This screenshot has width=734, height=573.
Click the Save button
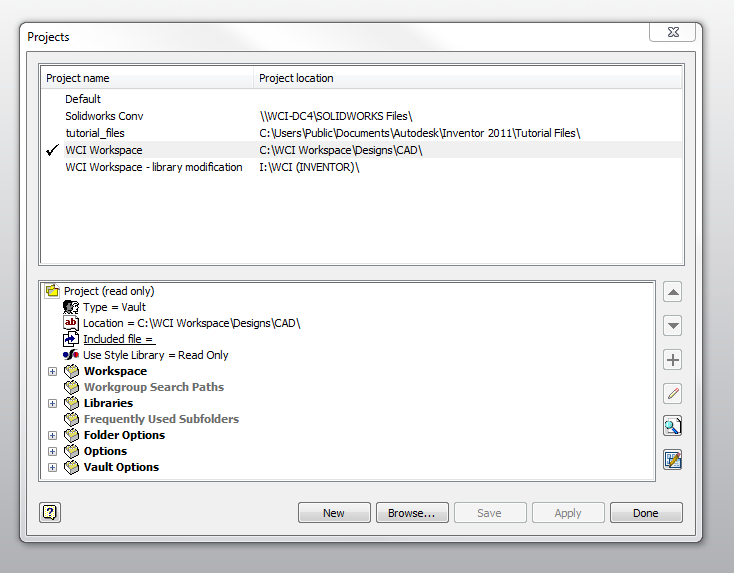[490, 513]
